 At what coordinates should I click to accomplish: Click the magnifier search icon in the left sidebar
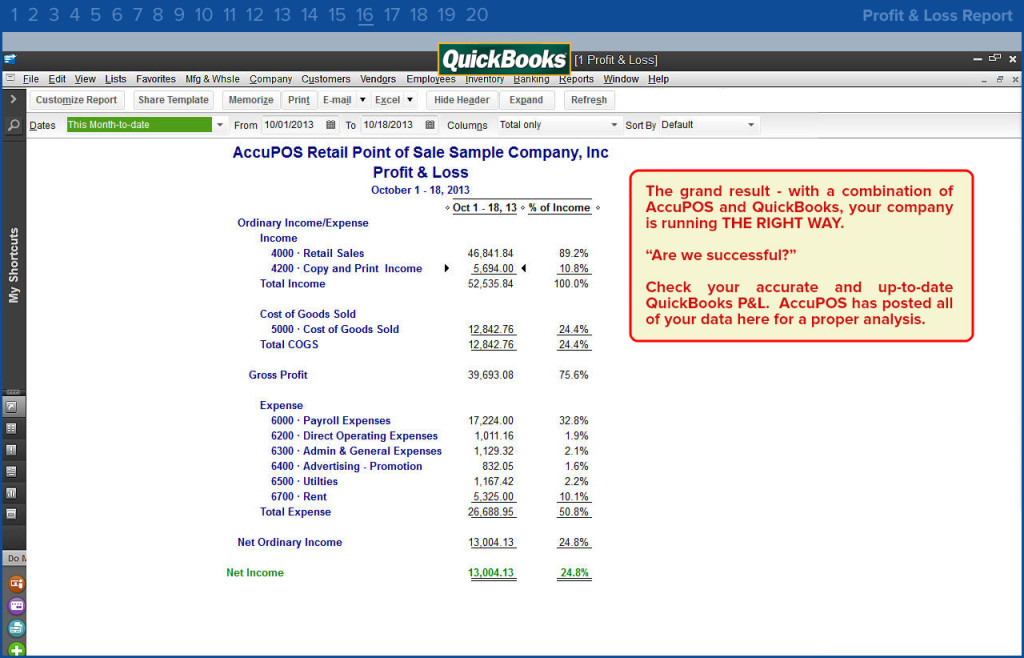pos(13,125)
